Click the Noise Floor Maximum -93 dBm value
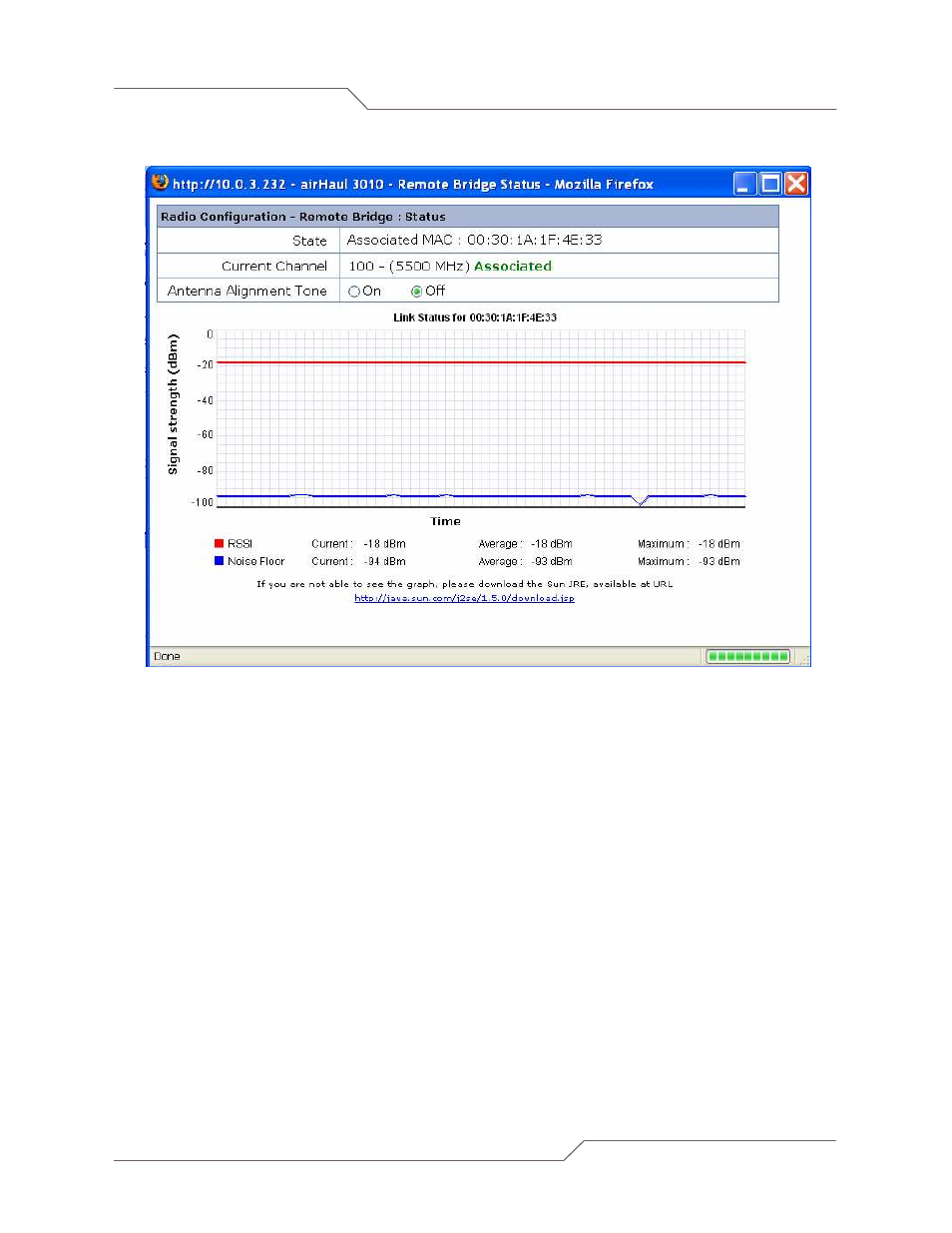 tap(718, 561)
